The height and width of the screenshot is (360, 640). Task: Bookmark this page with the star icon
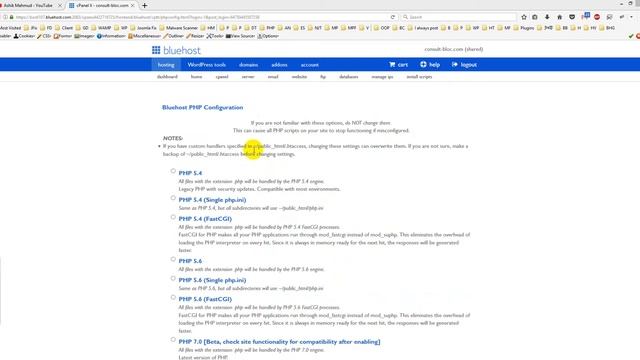524,17
